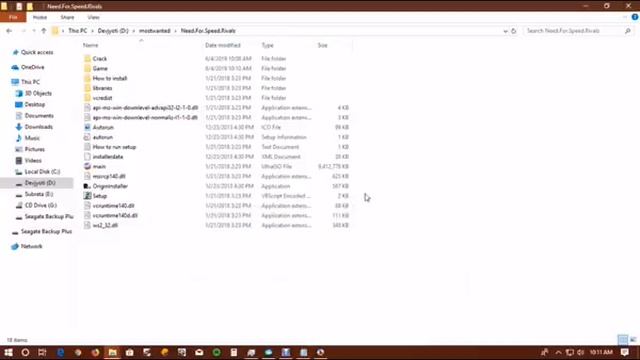Open Task View on taskbar
The height and width of the screenshot is (360, 640).
pyautogui.click(x=42, y=352)
